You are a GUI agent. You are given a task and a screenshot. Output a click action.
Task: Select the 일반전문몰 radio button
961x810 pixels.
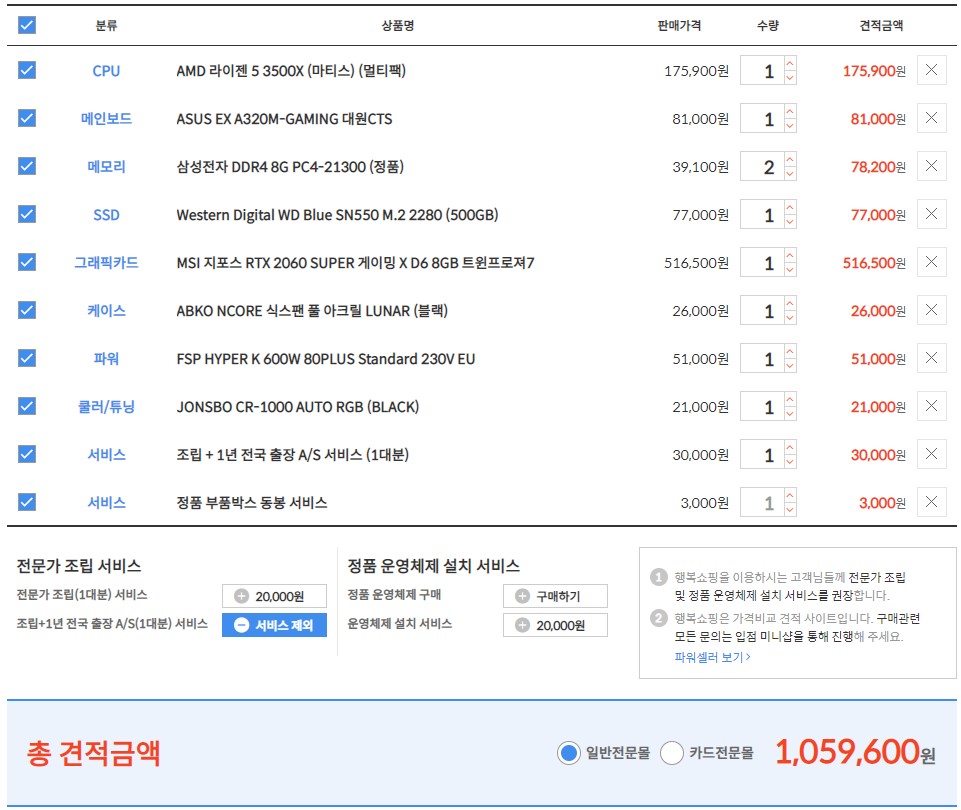pos(569,752)
